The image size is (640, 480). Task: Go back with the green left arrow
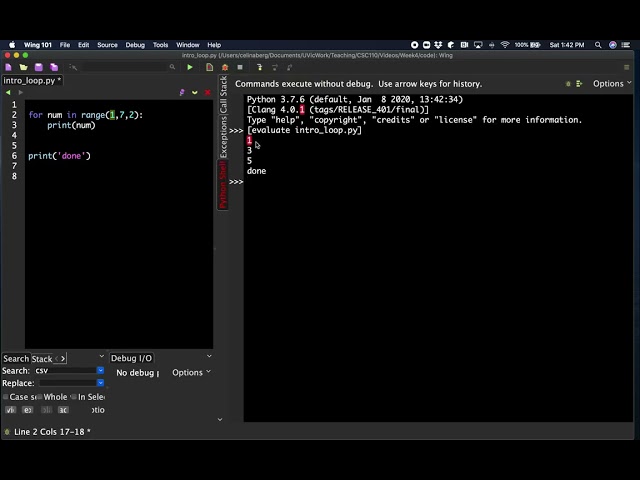coord(8,93)
